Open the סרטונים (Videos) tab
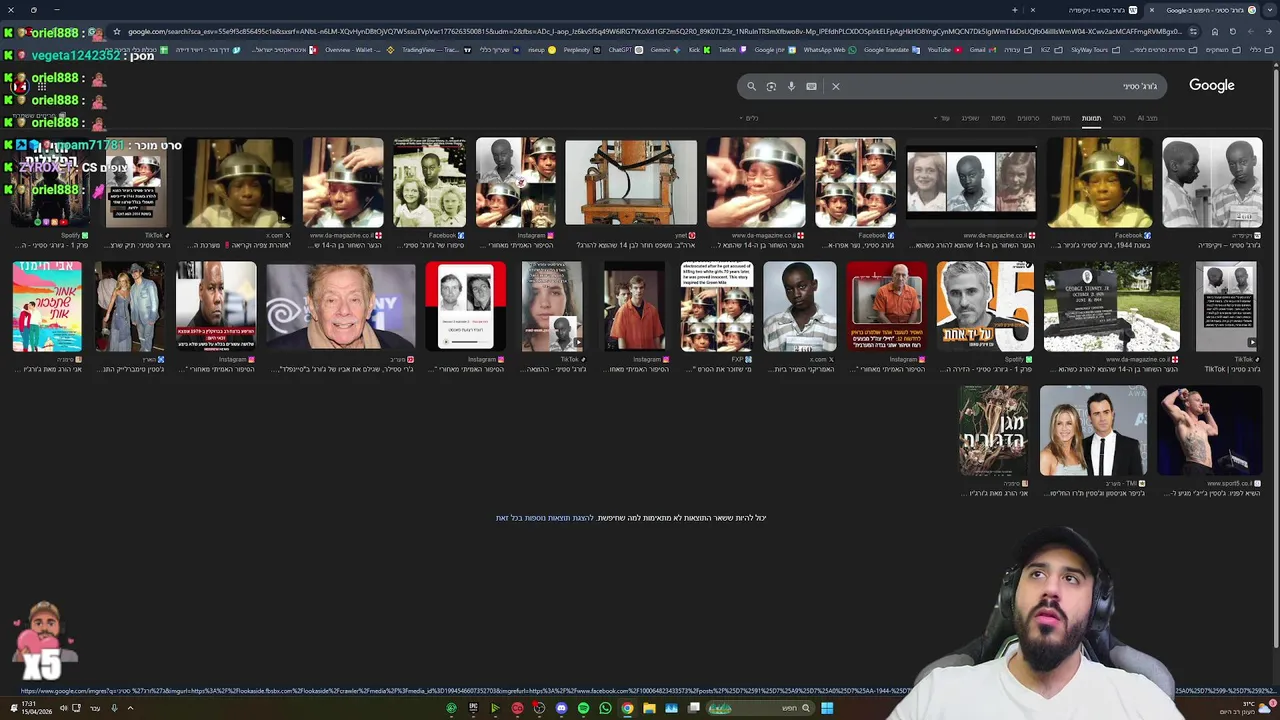 (x=1028, y=118)
